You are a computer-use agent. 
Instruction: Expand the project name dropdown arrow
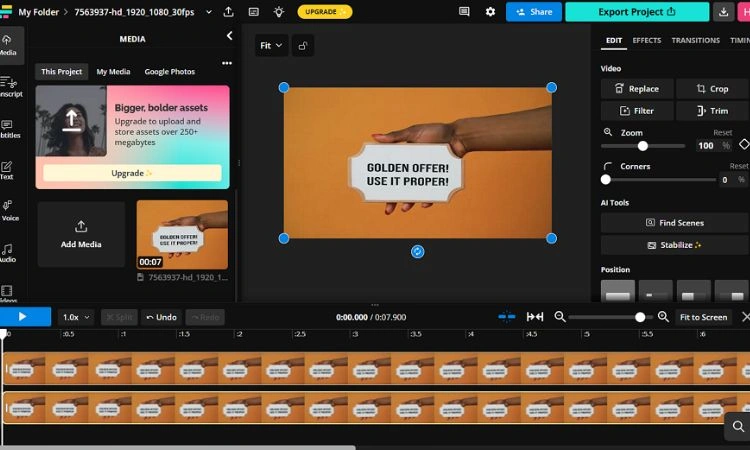209,12
